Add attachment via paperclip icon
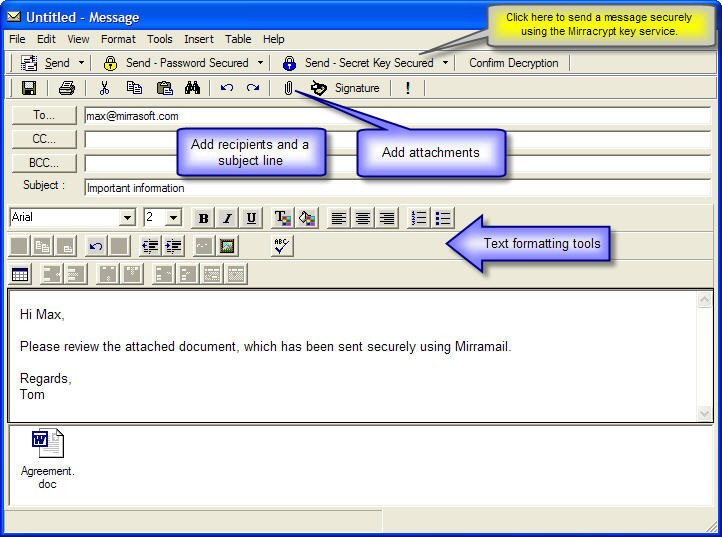 [x=288, y=88]
